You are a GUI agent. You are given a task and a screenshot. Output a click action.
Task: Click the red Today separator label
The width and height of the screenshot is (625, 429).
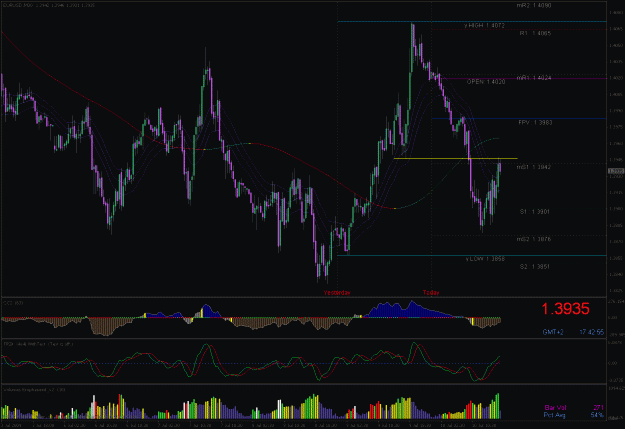431,293
